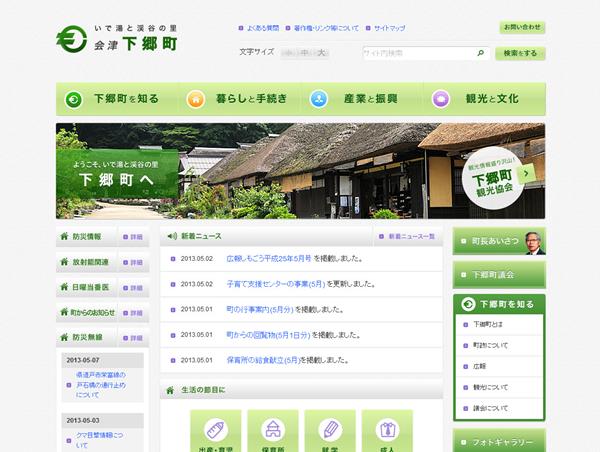Open 子育て支援センターの事業(5月) news link

click(x=276, y=284)
